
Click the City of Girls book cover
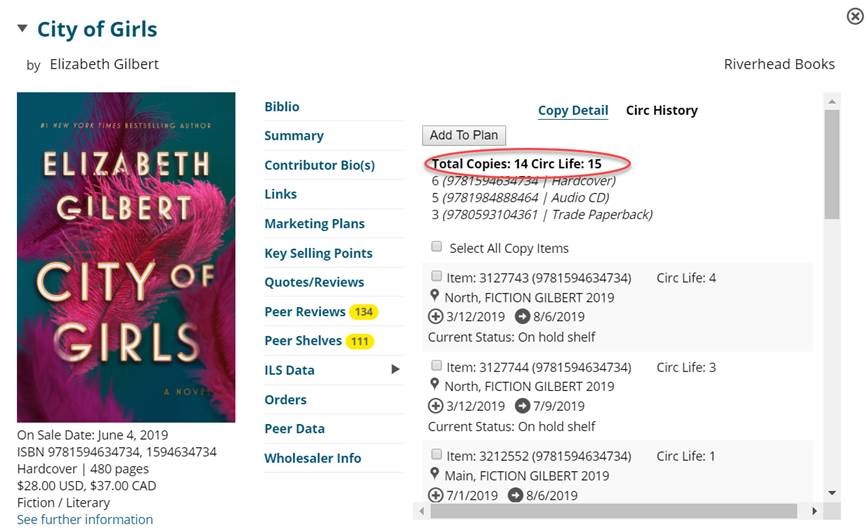[x=126, y=257]
